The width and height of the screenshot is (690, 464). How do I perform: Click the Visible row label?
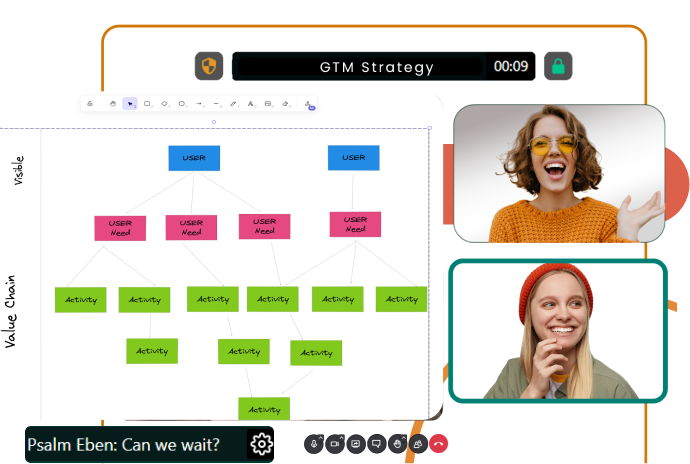click(x=18, y=170)
